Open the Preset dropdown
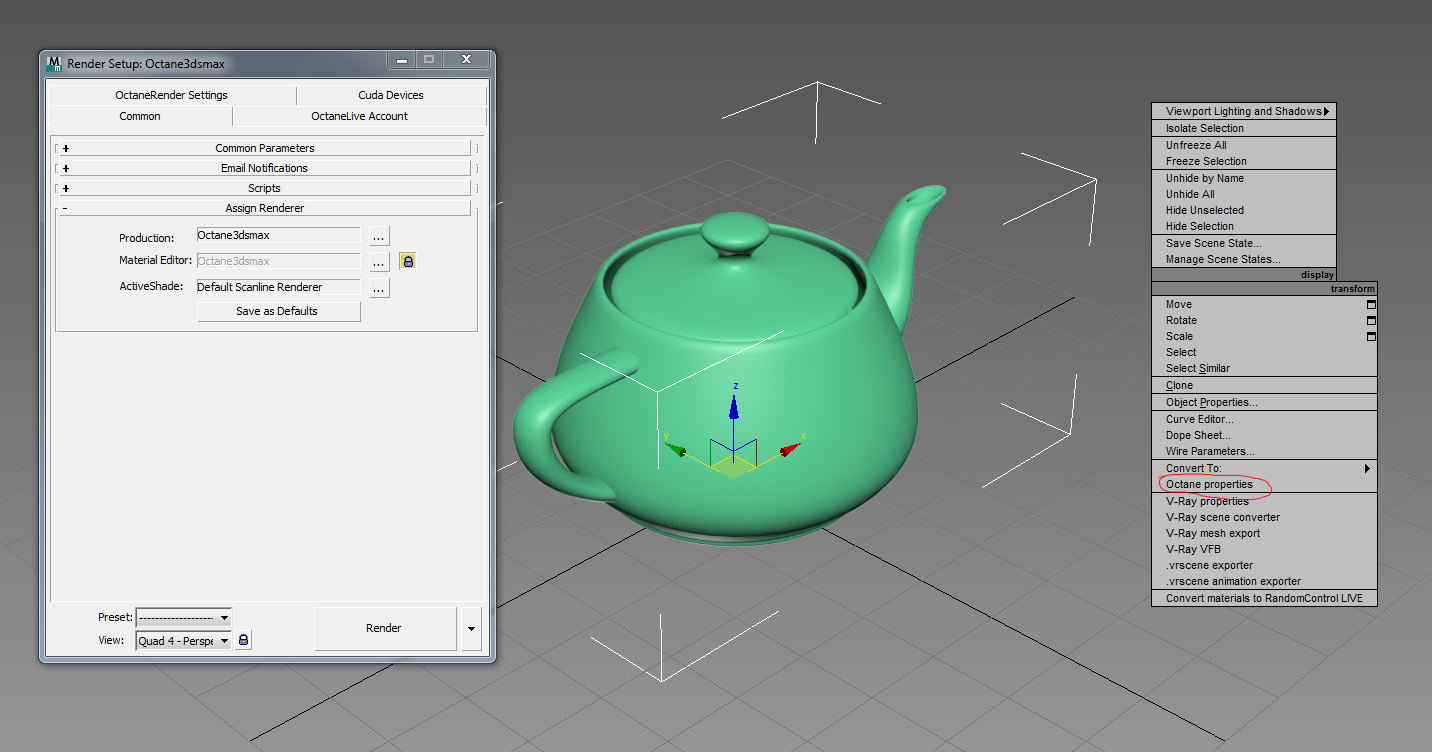Screen dimensions: 1432x752 (184, 617)
